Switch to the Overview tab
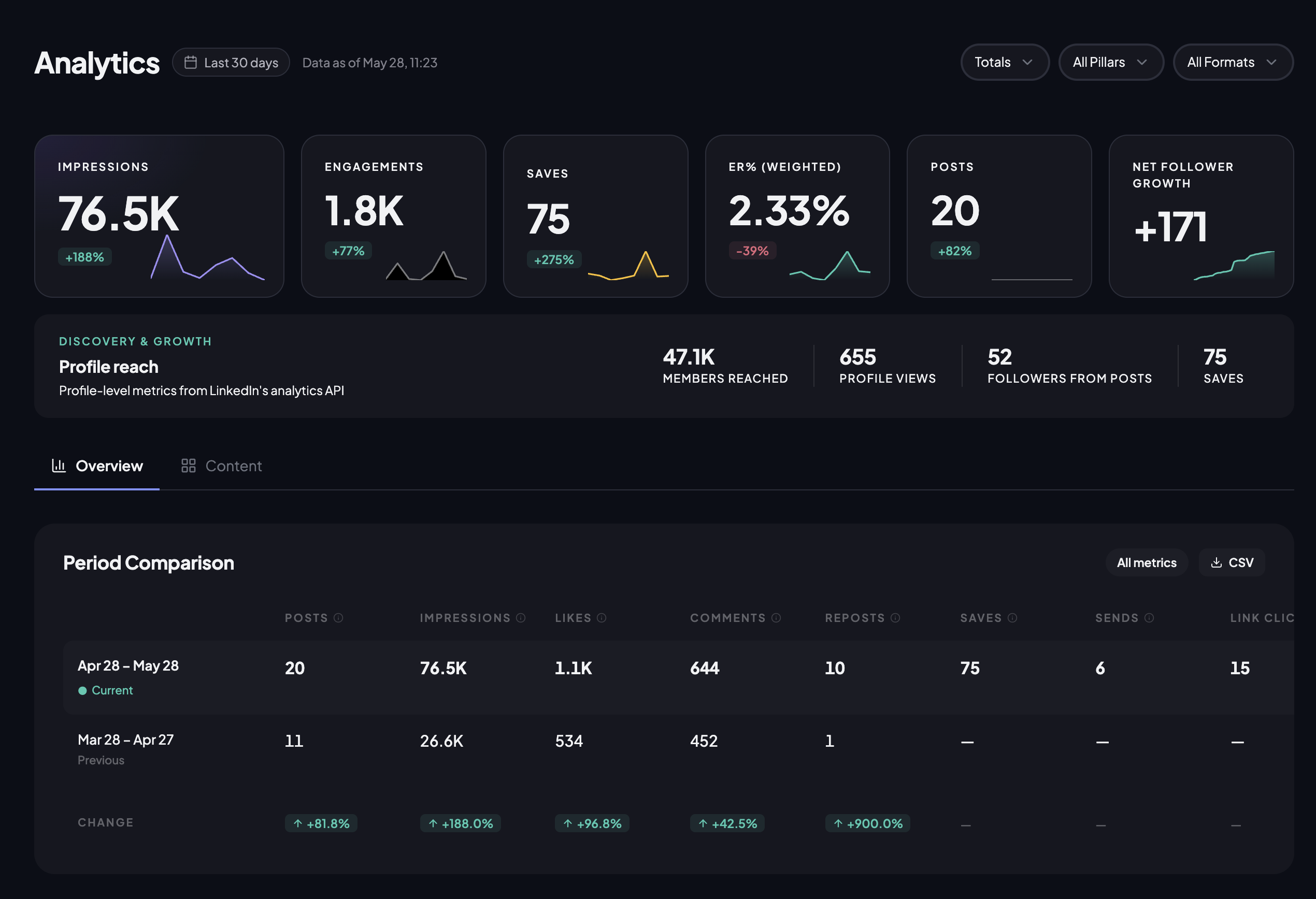 [x=97, y=466]
